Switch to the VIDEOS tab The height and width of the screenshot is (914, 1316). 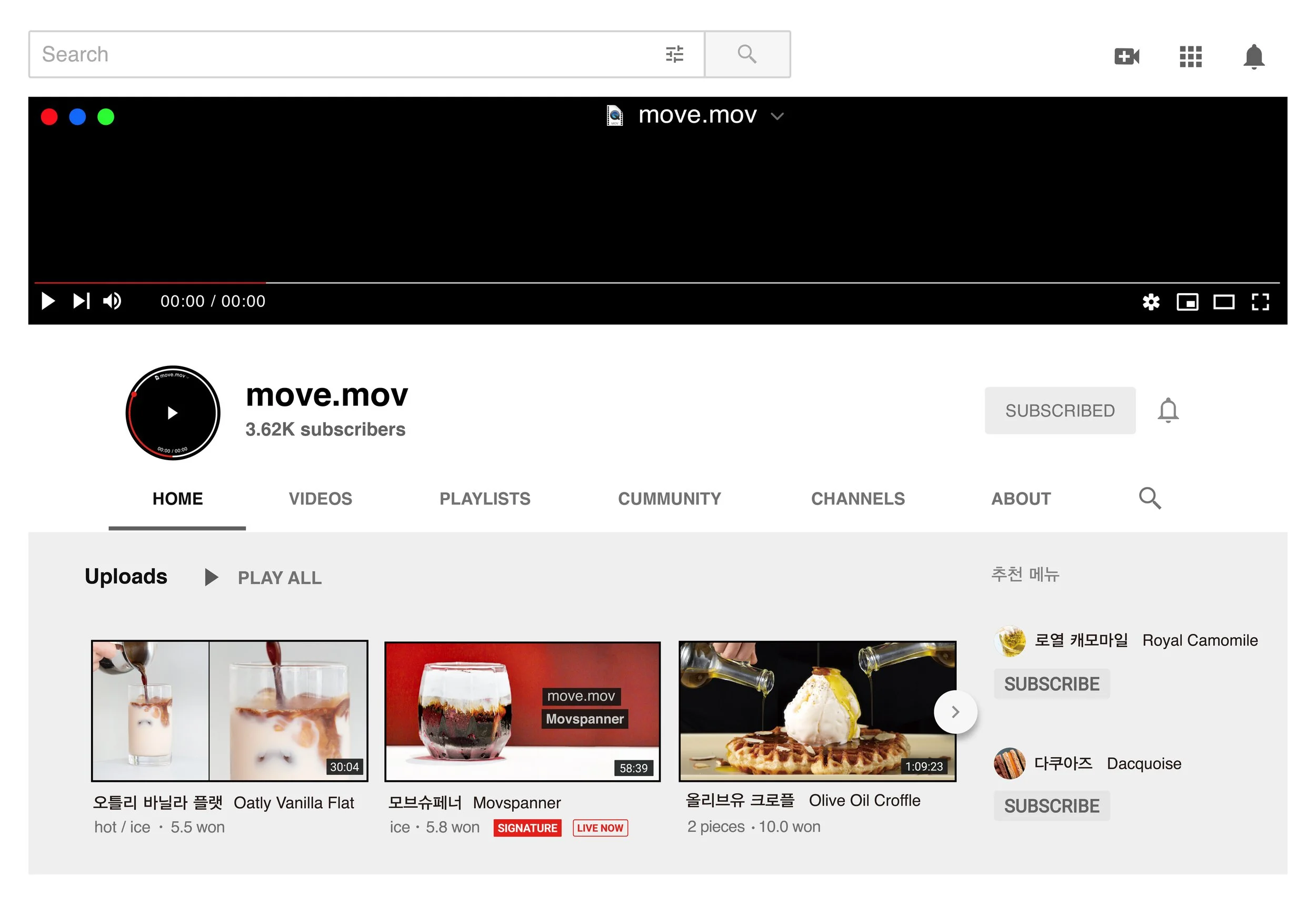(320, 499)
